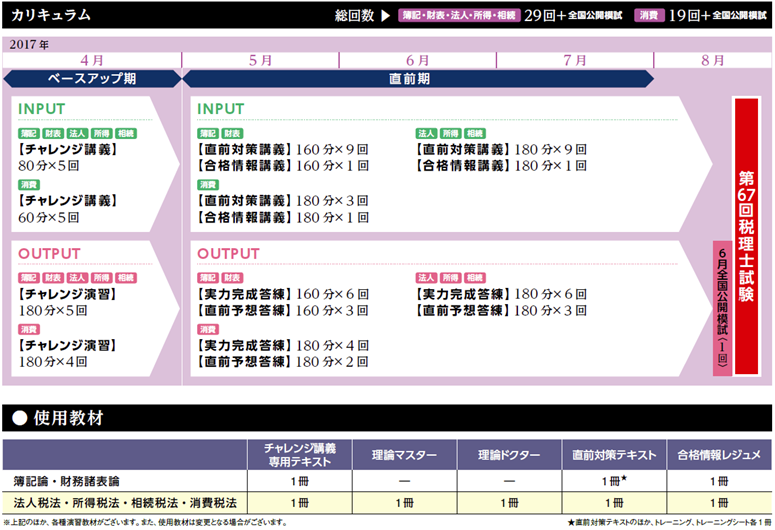Click the 6月 month label in timeline
Viewport: 775px width, 530px height.
point(418,60)
